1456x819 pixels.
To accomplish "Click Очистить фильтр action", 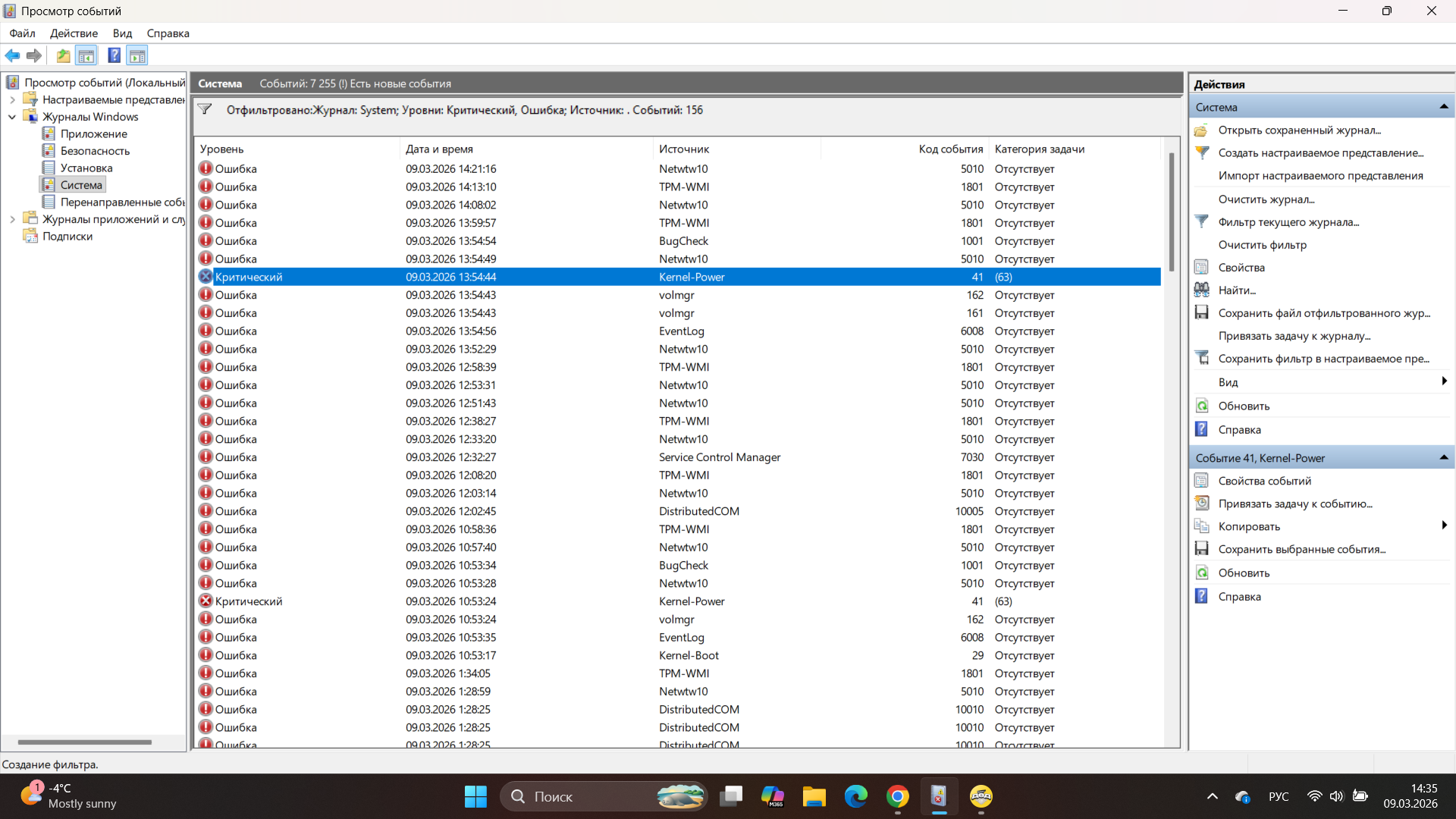I will click(x=1262, y=244).
